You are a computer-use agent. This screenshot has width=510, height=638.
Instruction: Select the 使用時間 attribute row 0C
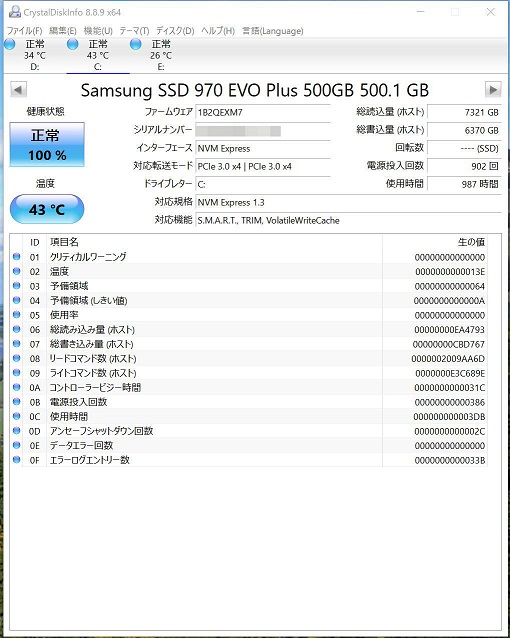point(248,416)
